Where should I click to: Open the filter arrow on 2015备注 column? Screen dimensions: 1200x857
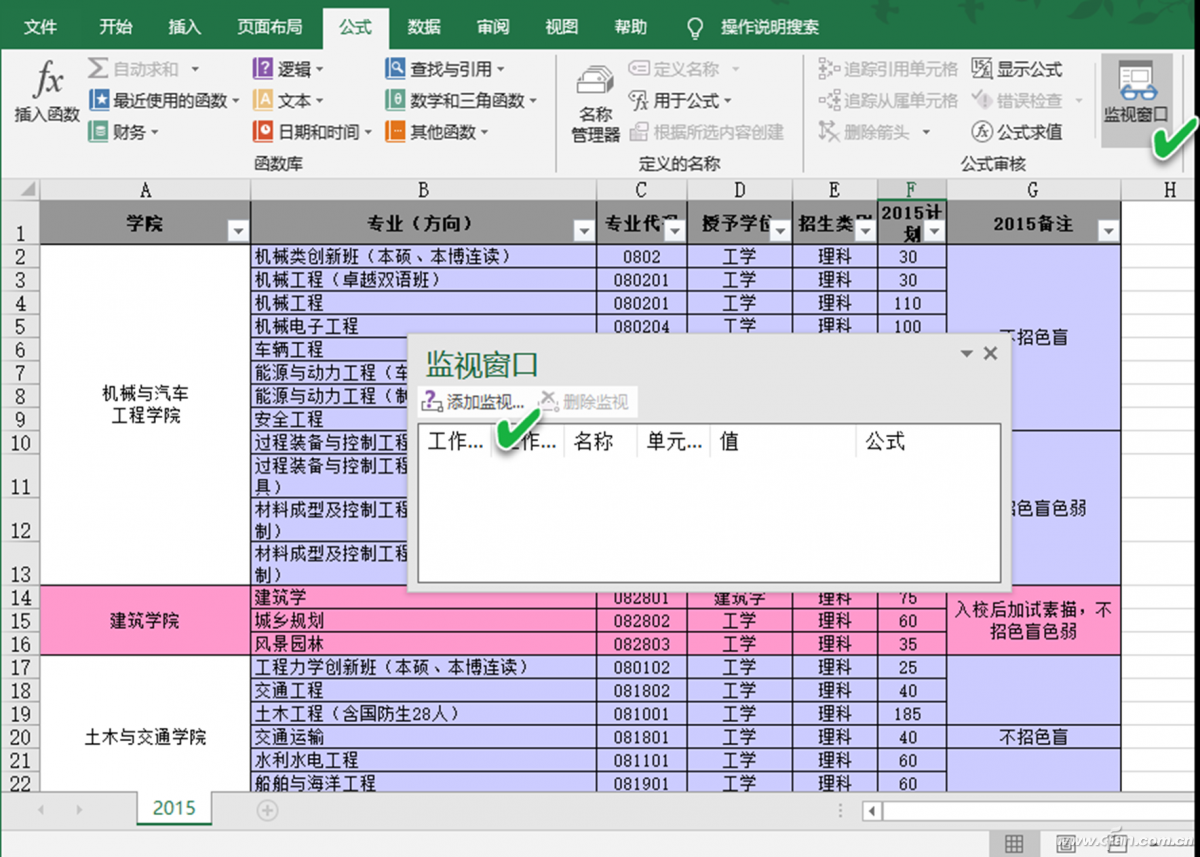click(1107, 230)
